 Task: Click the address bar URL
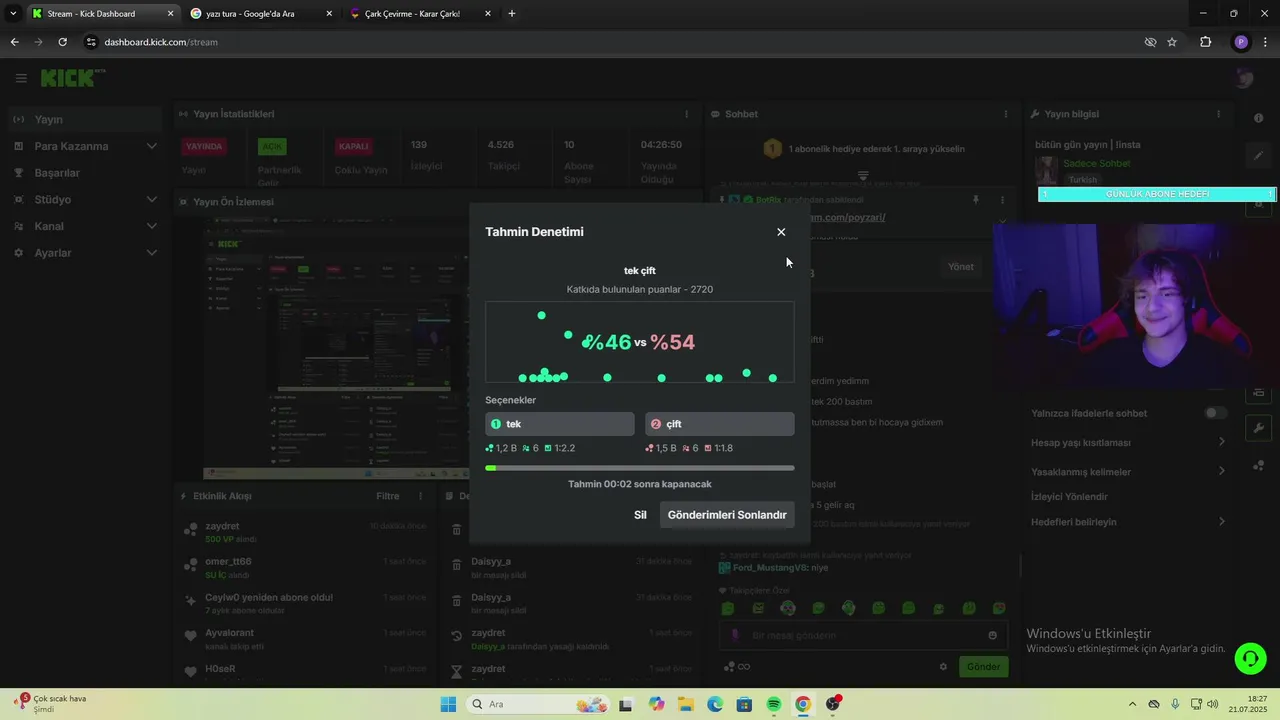pyautogui.click(x=161, y=42)
